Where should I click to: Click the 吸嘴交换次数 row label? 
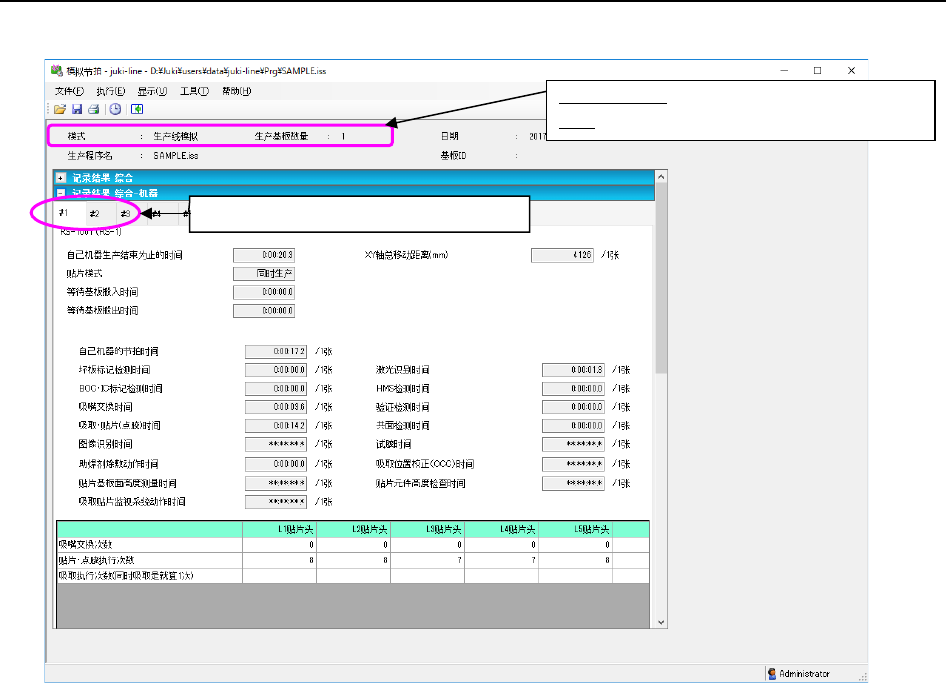click(85, 545)
